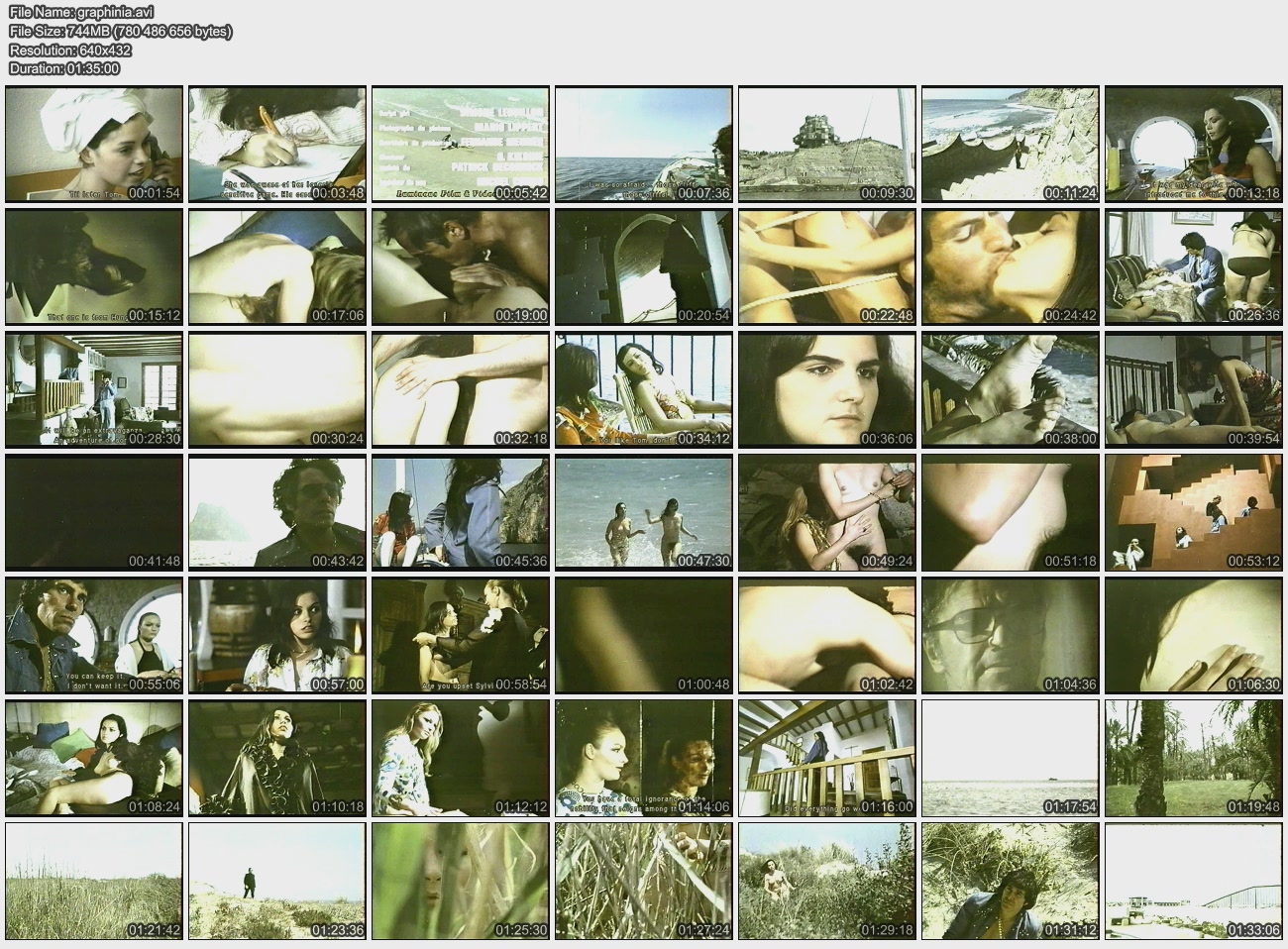Image resolution: width=1288 pixels, height=949 pixels.
Task: Open the living room frame at 00:26:36
Action: click(1194, 267)
